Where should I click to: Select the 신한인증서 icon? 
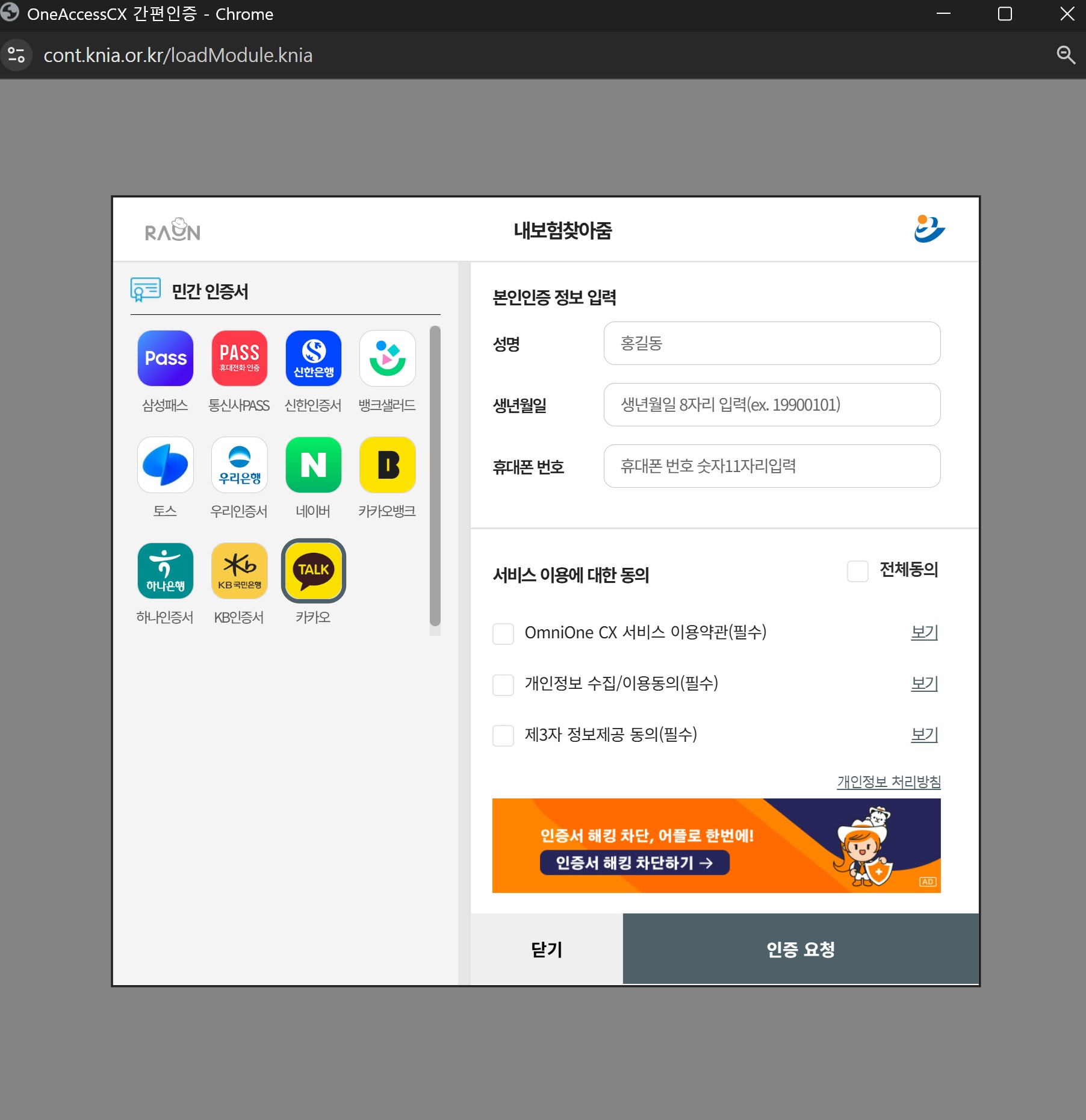coord(313,358)
